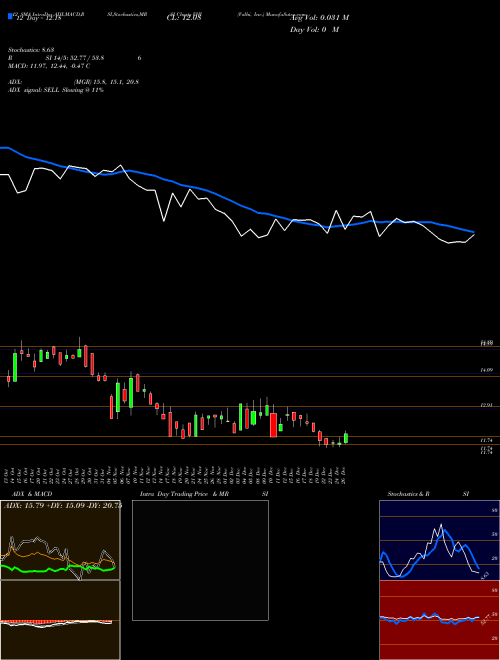Viewport: 500px width, 660px height.
Task: Click the 'Intra Day Trading Price & MR' title
Action: (x=184, y=494)
